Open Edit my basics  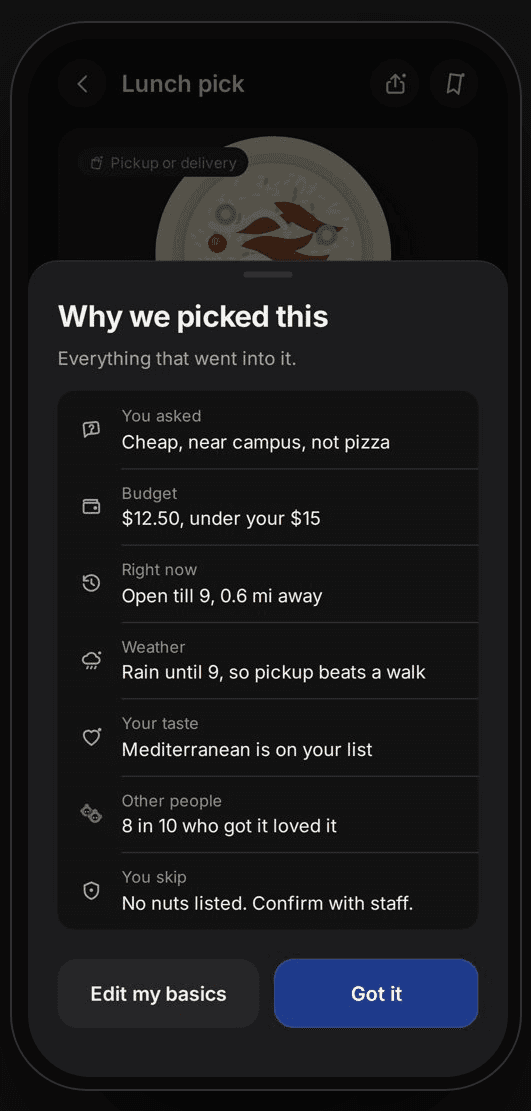pos(158,993)
